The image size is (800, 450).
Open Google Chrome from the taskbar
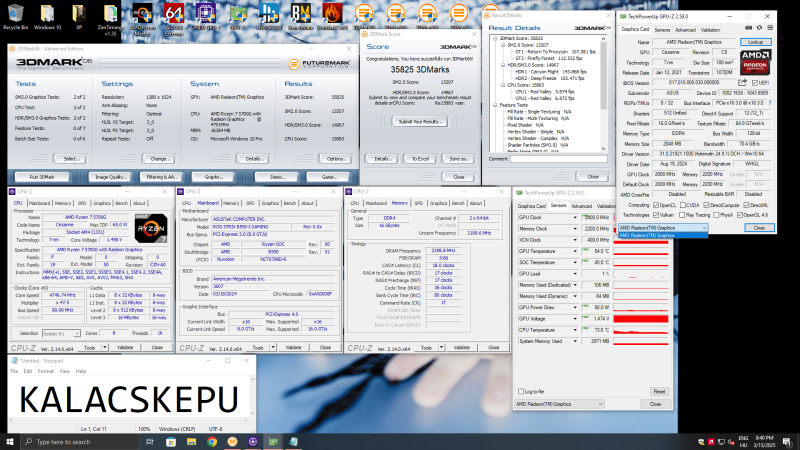click(212, 441)
